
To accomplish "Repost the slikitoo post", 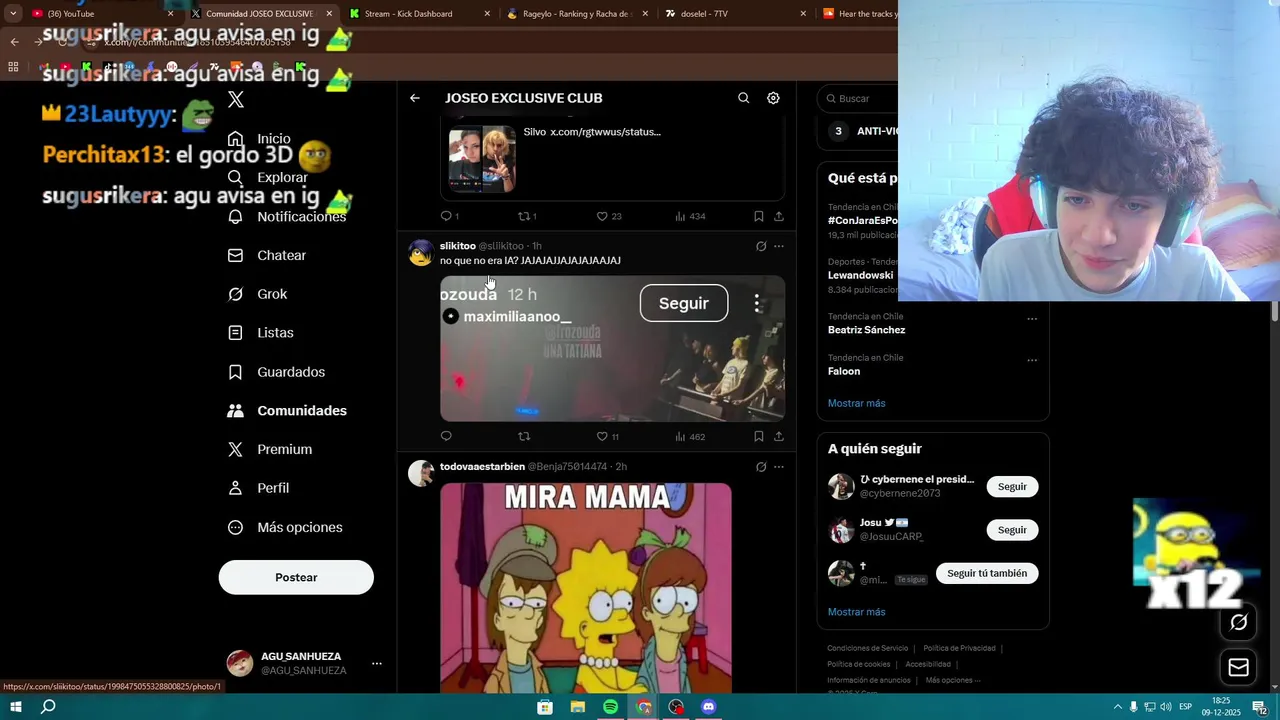I will pos(524,436).
